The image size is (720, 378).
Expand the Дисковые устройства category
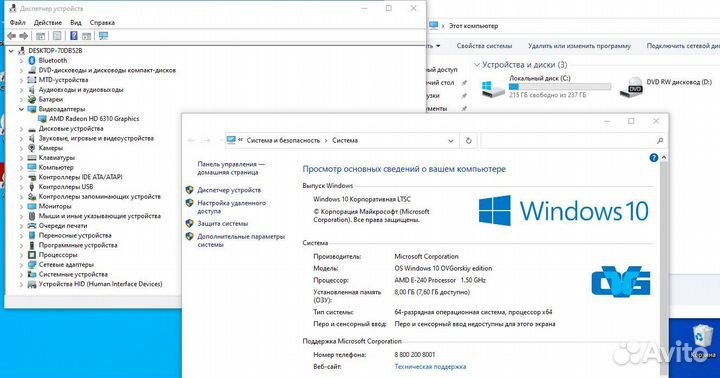click(x=21, y=129)
